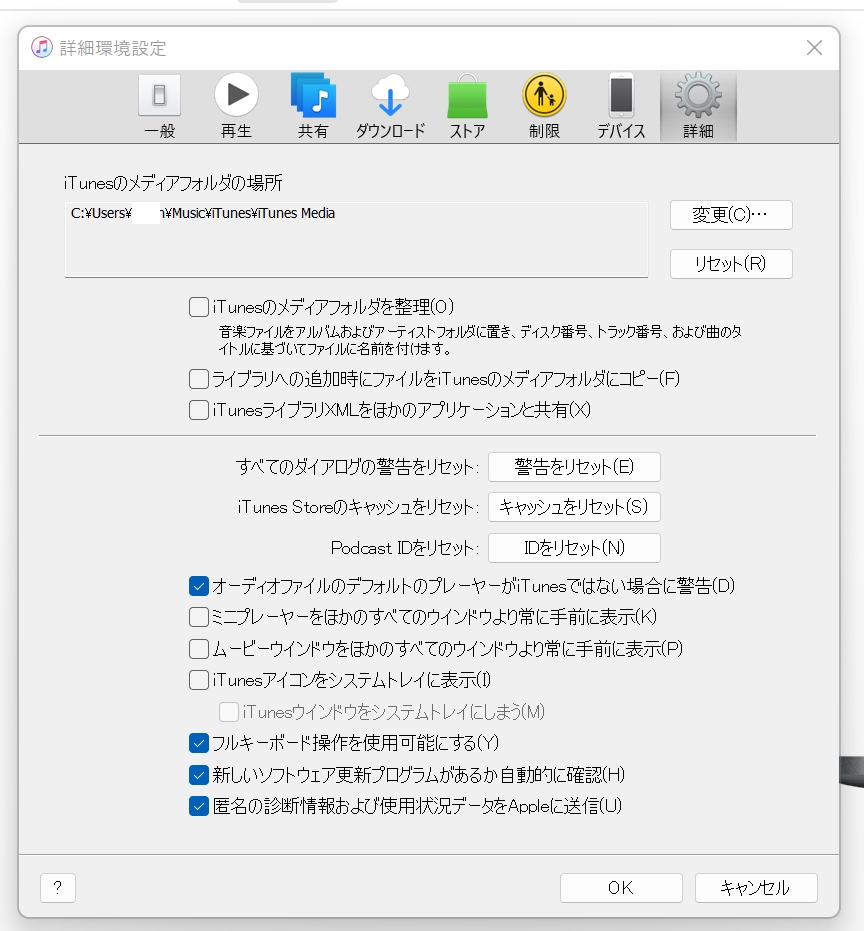Image resolution: width=864 pixels, height=931 pixels.
Task: Open the デバイス (Devices) preferences tab
Action: coord(621,107)
